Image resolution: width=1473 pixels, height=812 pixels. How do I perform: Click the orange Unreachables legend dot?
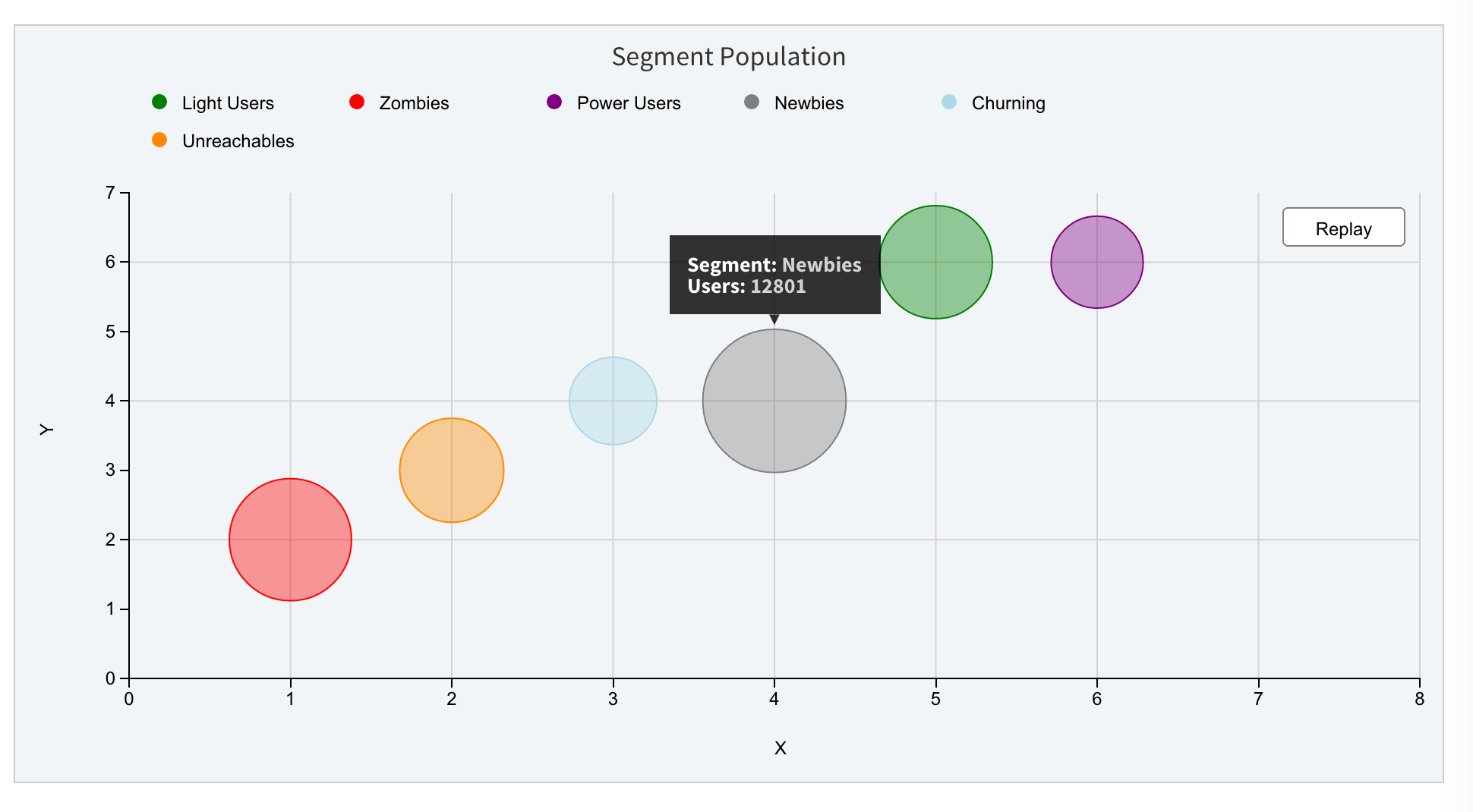point(159,140)
